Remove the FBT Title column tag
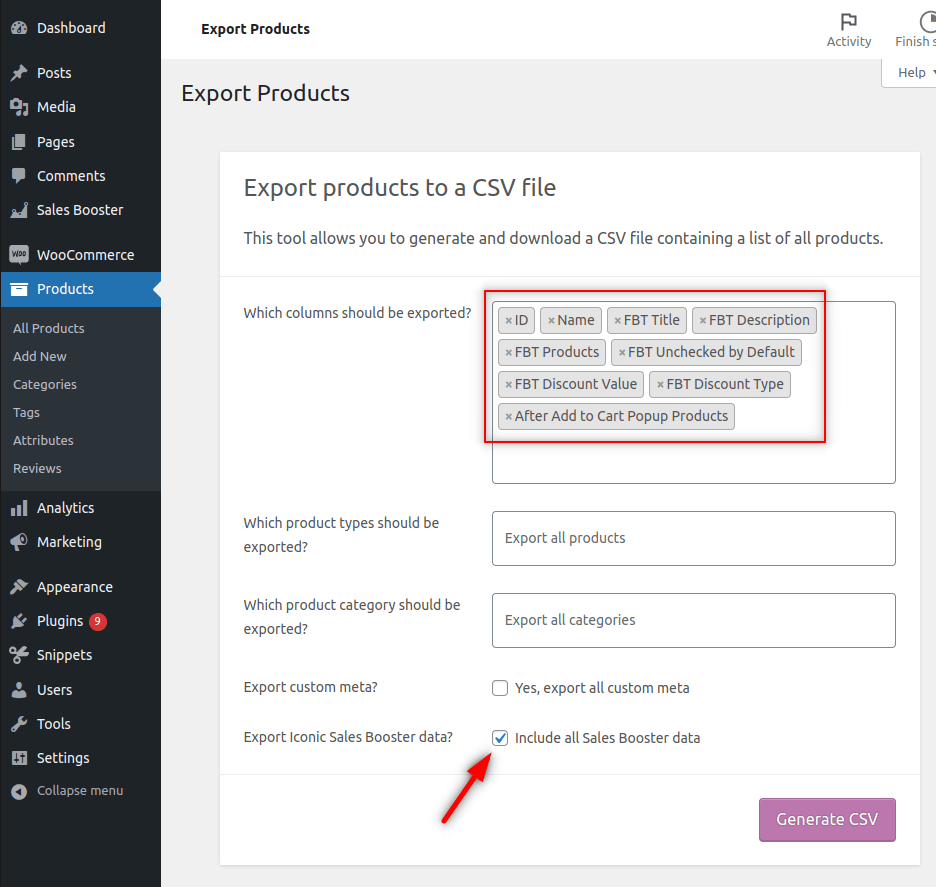 pos(616,320)
